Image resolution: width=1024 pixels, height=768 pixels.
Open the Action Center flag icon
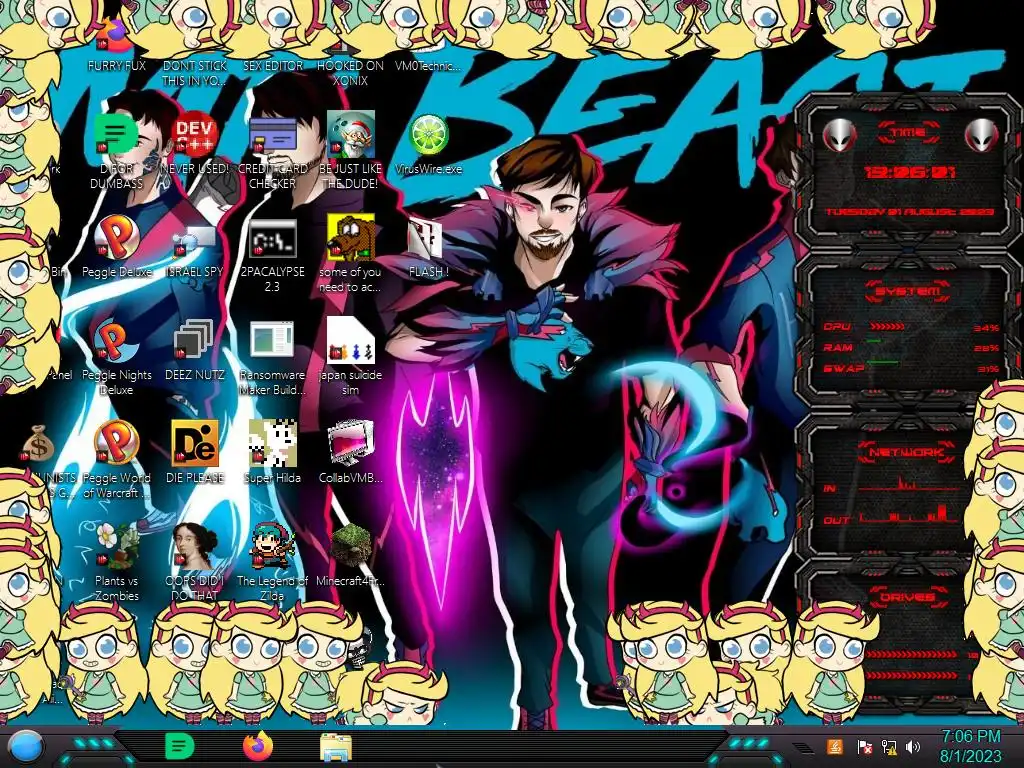[865, 746]
